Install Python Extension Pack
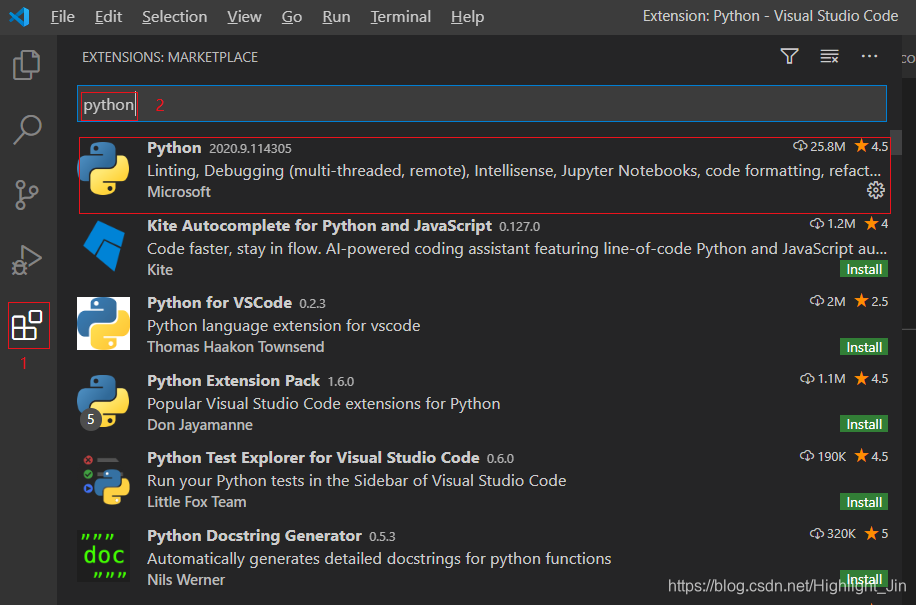 coord(864,424)
